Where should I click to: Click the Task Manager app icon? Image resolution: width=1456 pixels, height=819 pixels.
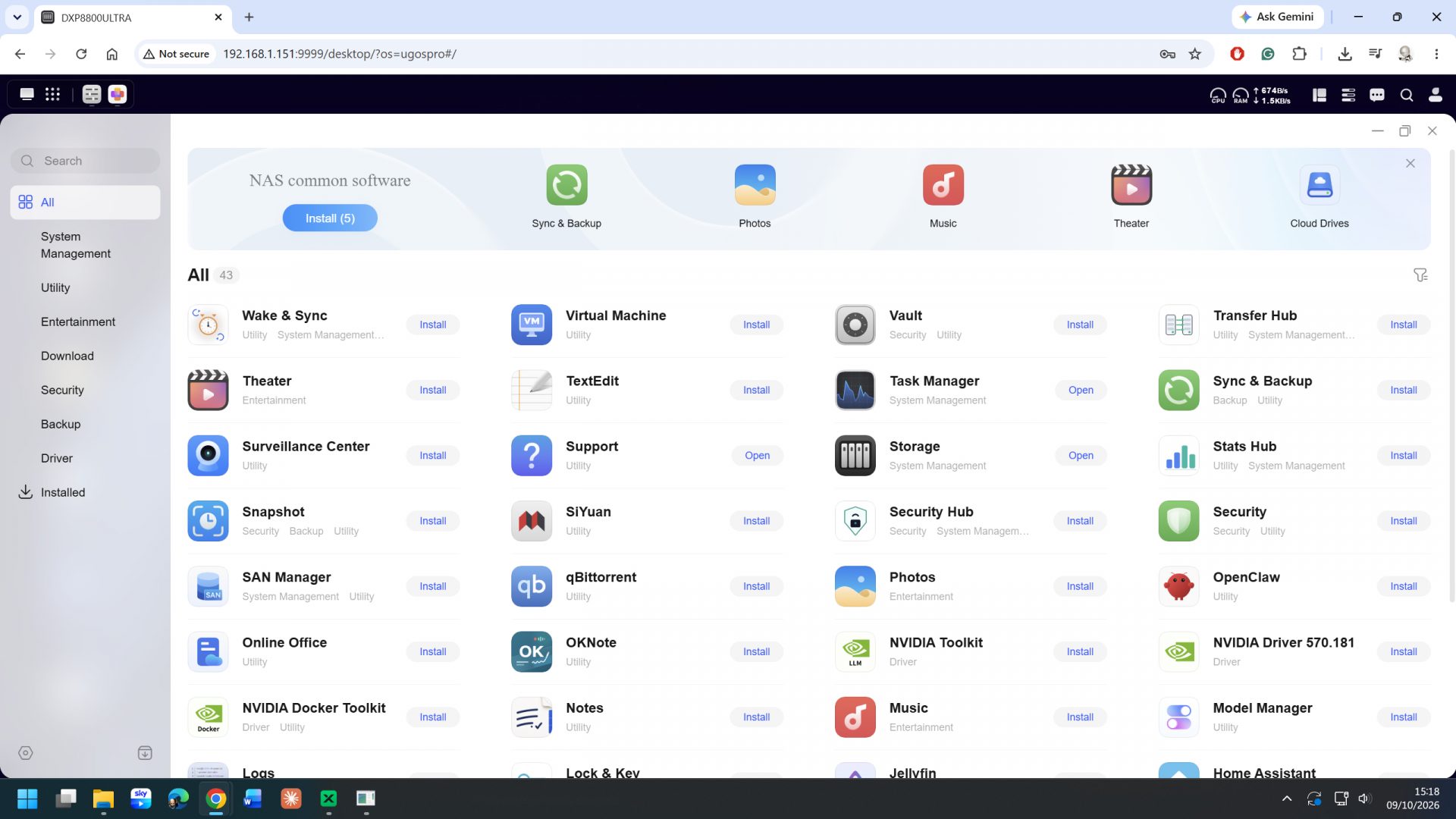point(855,390)
